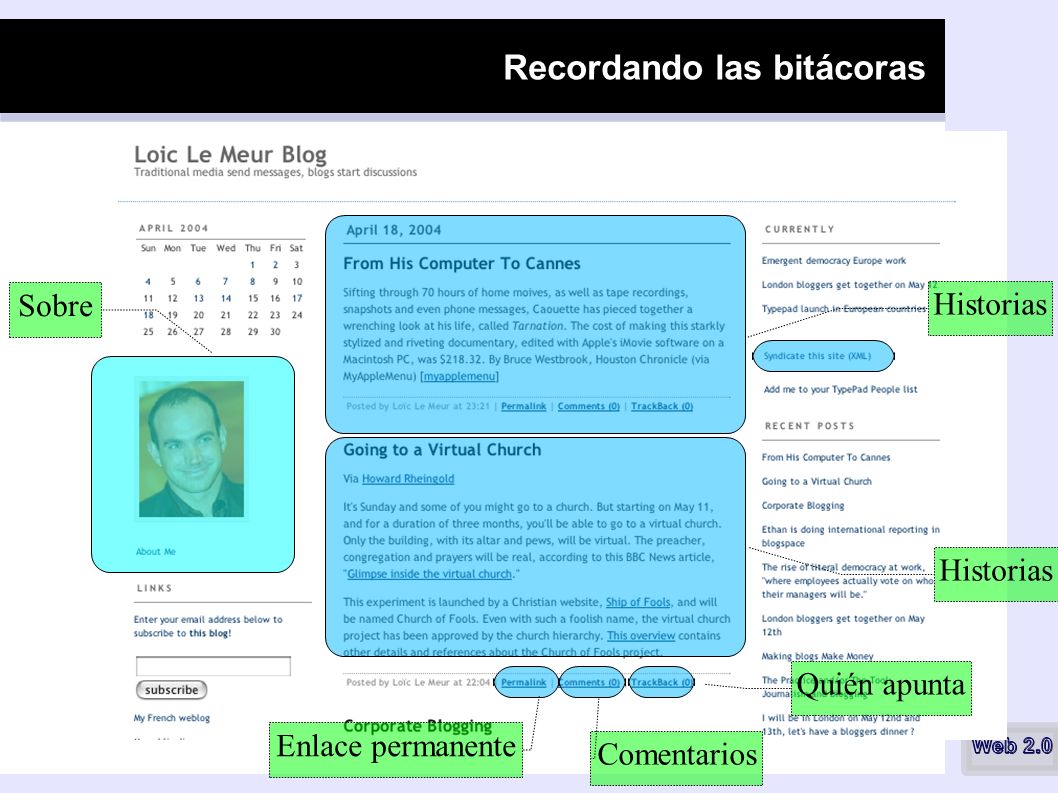Viewport: 1058px width, 793px height.
Task: Click Syndicate this site (XML)
Action: [817, 356]
